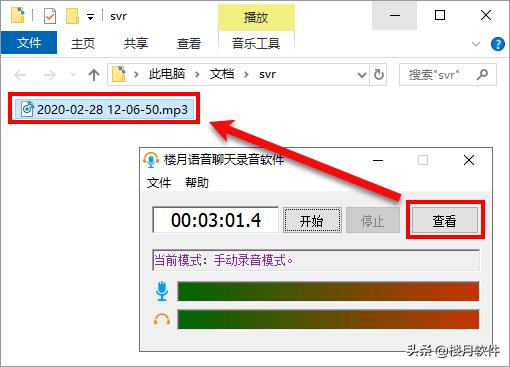Screen dimensions: 510x367
Task: Click the microphone level meter bar
Action: (328, 291)
